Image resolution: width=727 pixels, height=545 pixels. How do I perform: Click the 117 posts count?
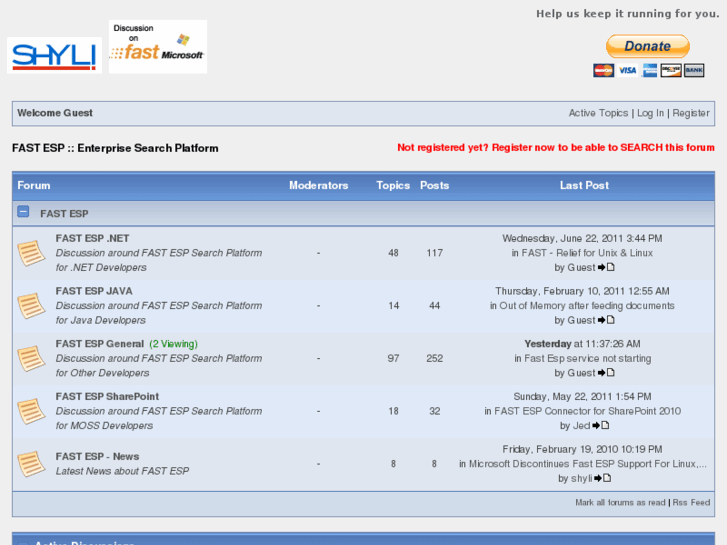coord(434,253)
